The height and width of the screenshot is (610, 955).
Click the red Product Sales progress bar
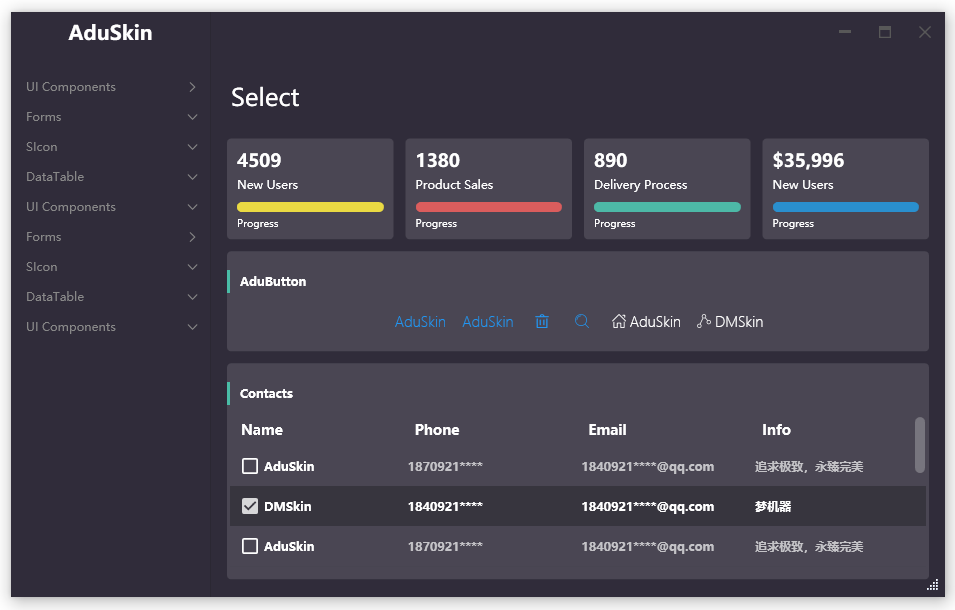pyautogui.click(x=488, y=207)
